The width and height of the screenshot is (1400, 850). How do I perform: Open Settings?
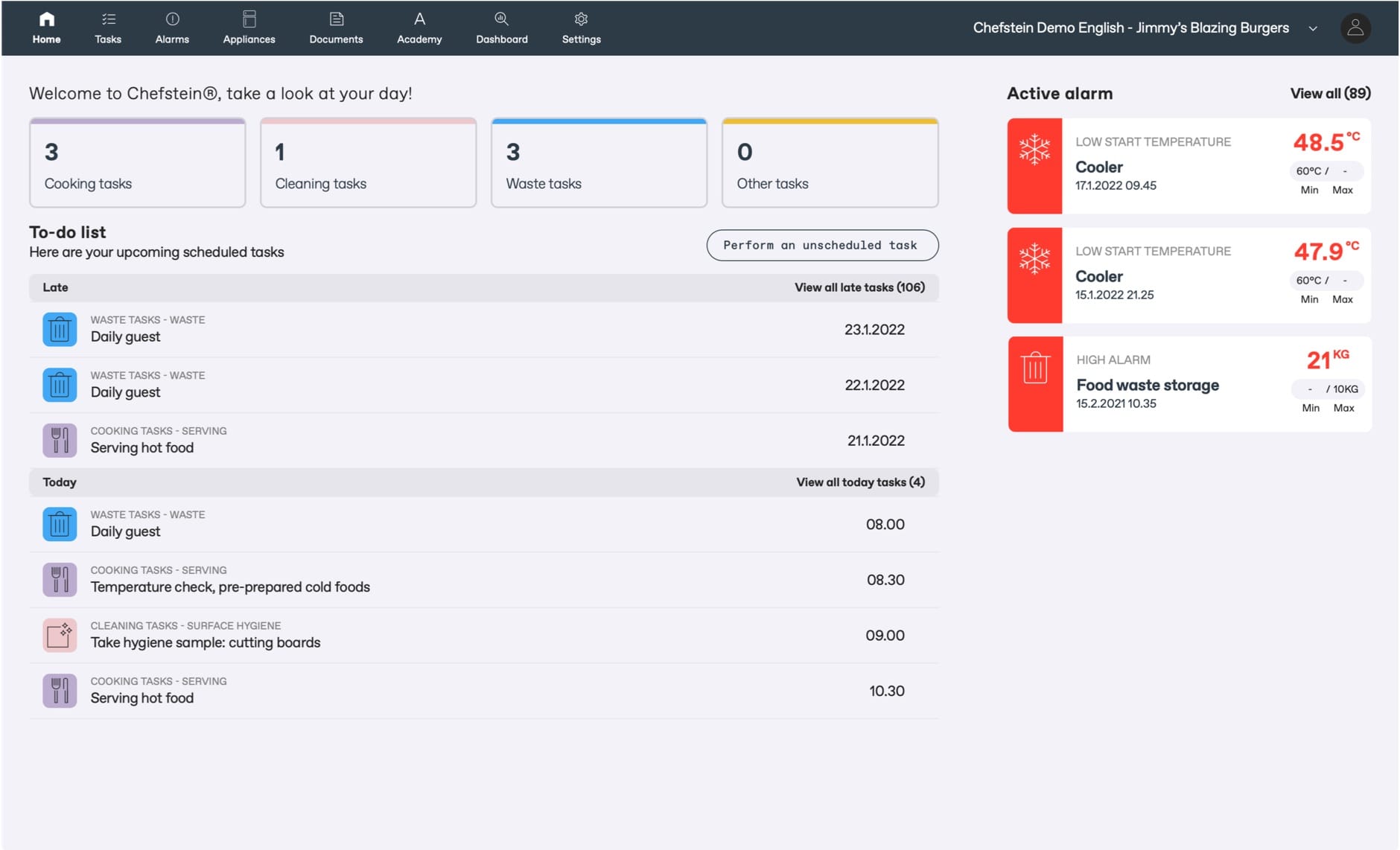(x=580, y=28)
